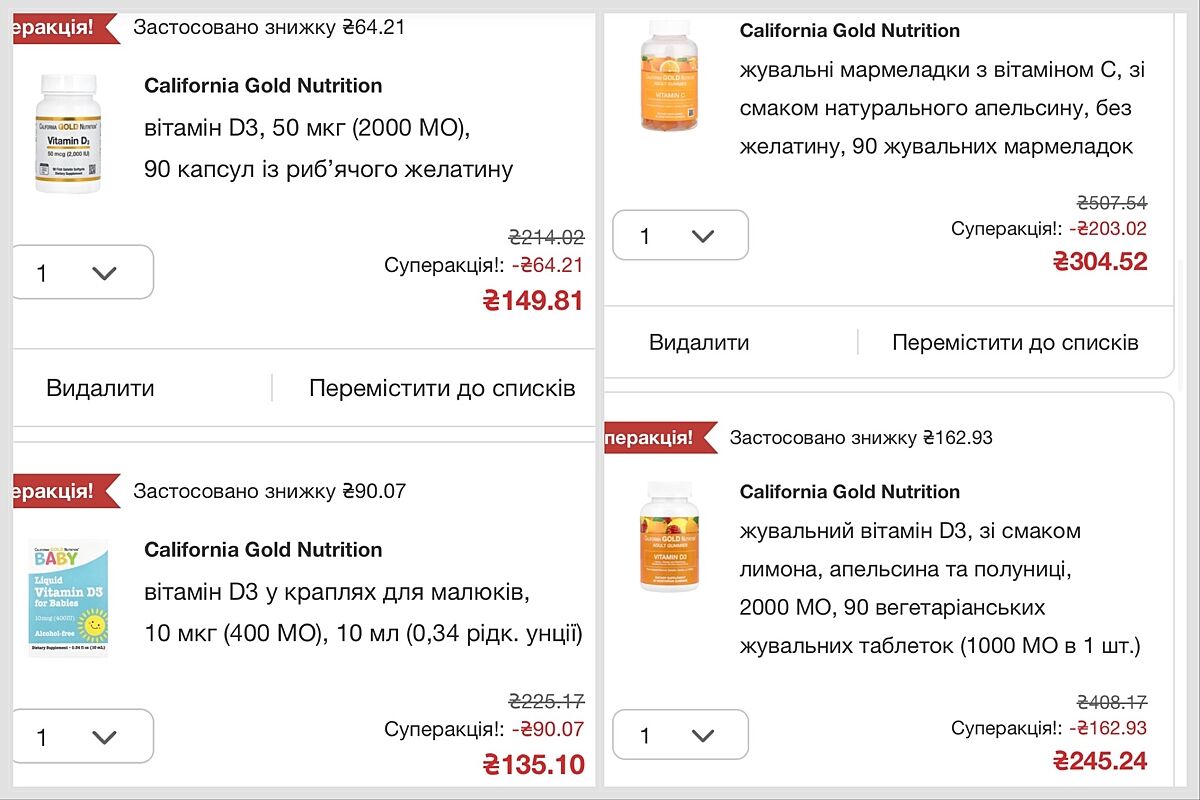1200x800 pixels.
Task: Expand quantity selector for baby Vitamin D3 drops
Action: [x=82, y=737]
